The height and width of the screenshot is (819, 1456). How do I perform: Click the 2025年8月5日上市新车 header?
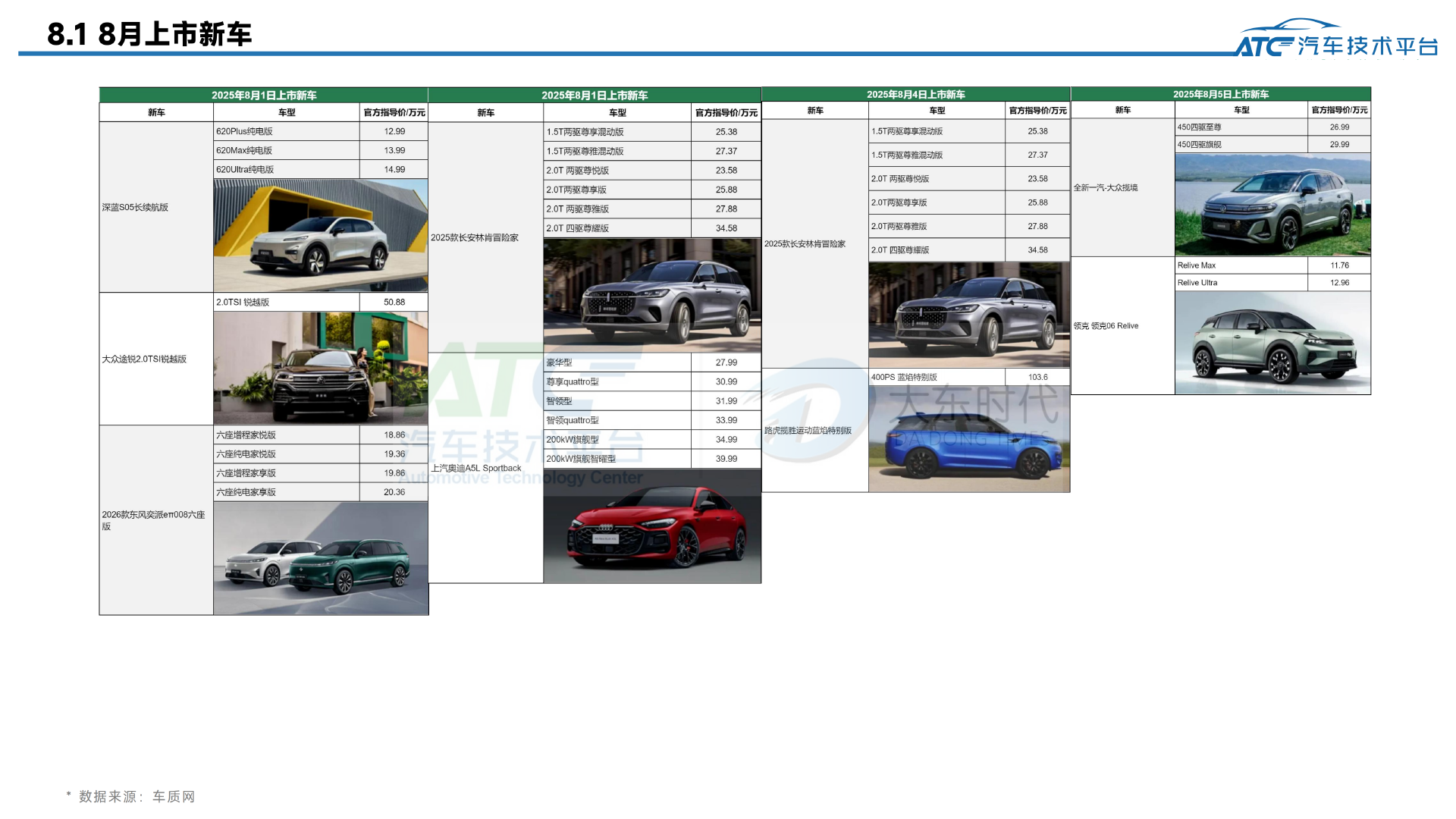[1220, 94]
